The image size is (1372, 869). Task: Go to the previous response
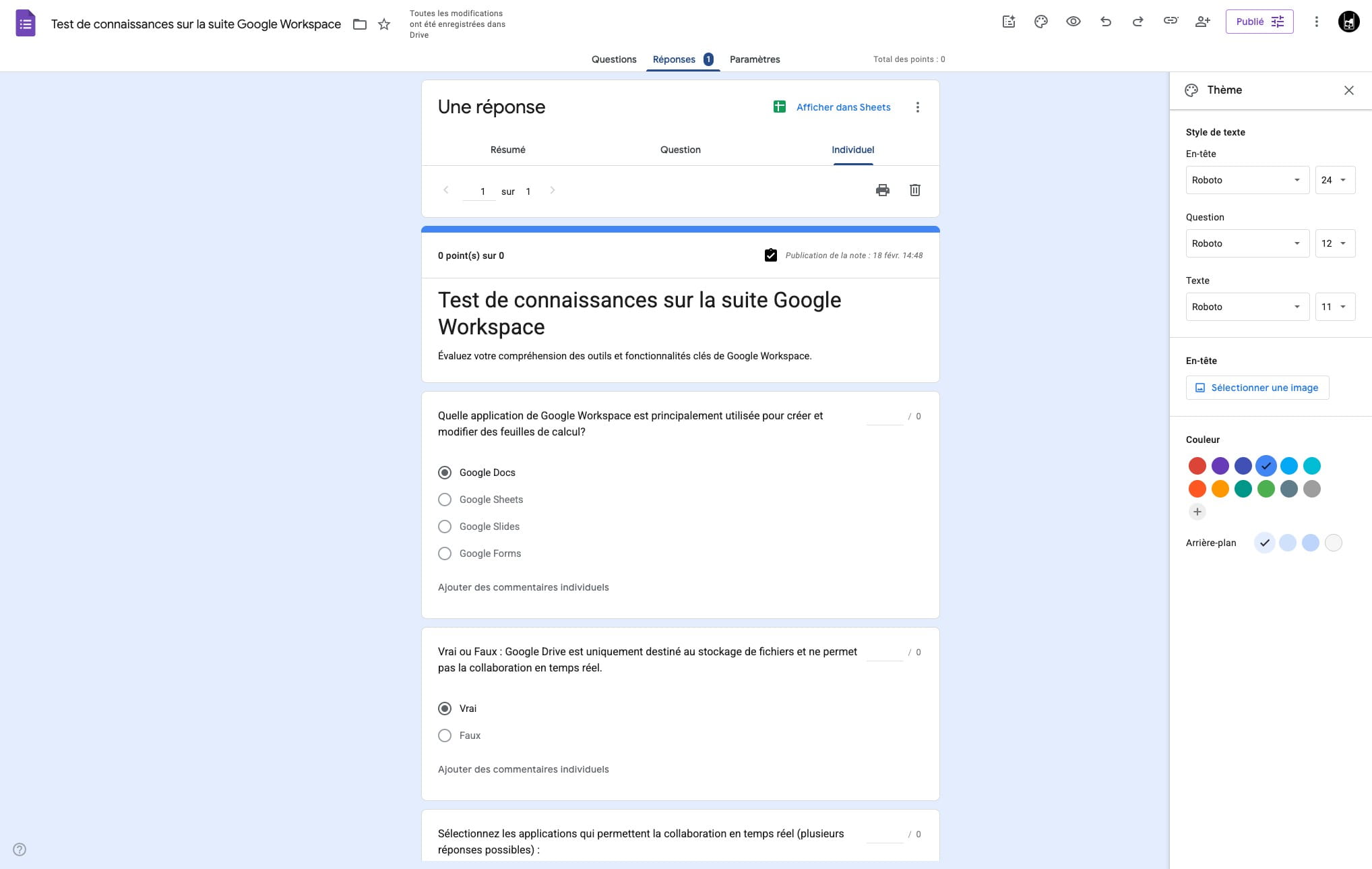pyautogui.click(x=445, y=190)
